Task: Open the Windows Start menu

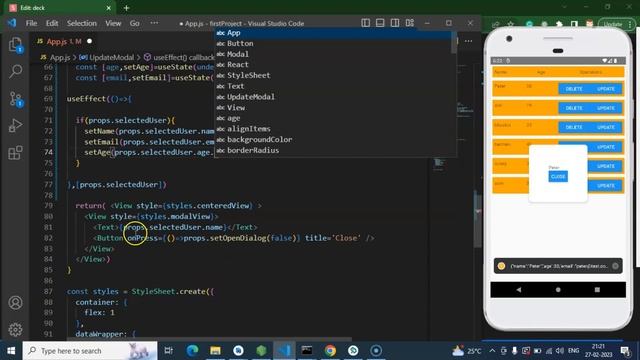Action: coord(11,351)
